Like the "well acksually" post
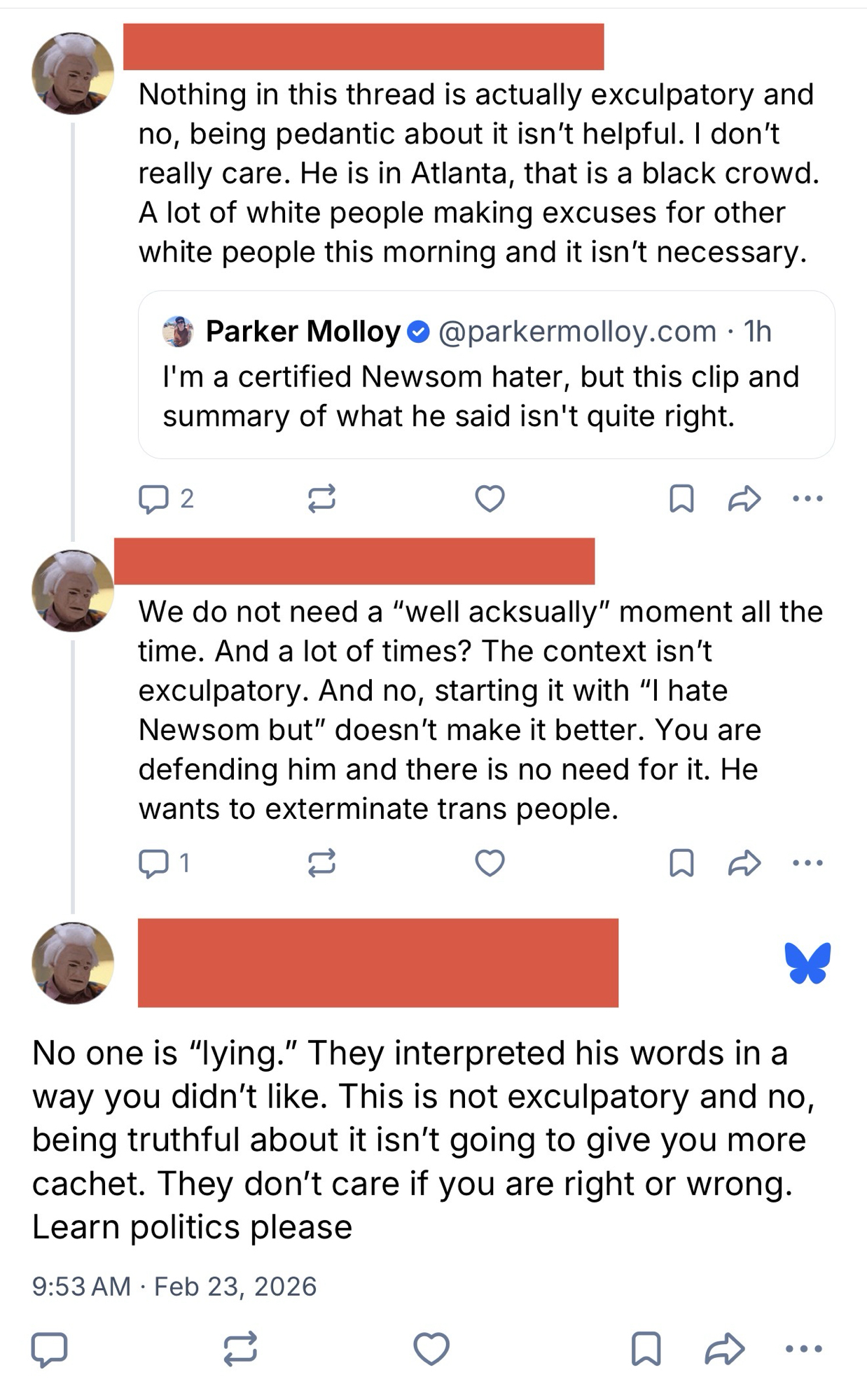Viewport: 867px width, 1400px height. [x=490, y=862]
